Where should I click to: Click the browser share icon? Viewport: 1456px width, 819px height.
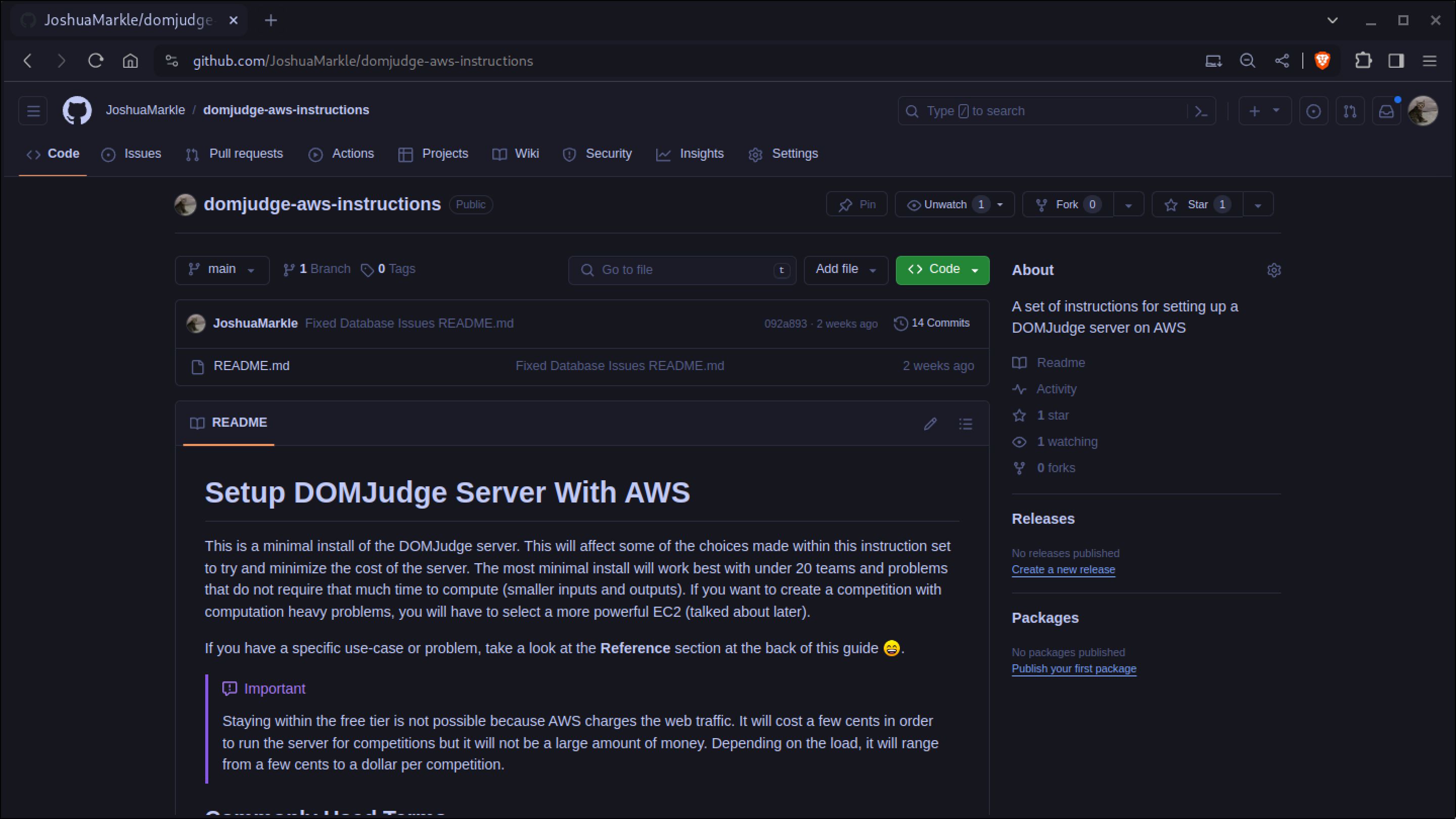pos(1283,61)
